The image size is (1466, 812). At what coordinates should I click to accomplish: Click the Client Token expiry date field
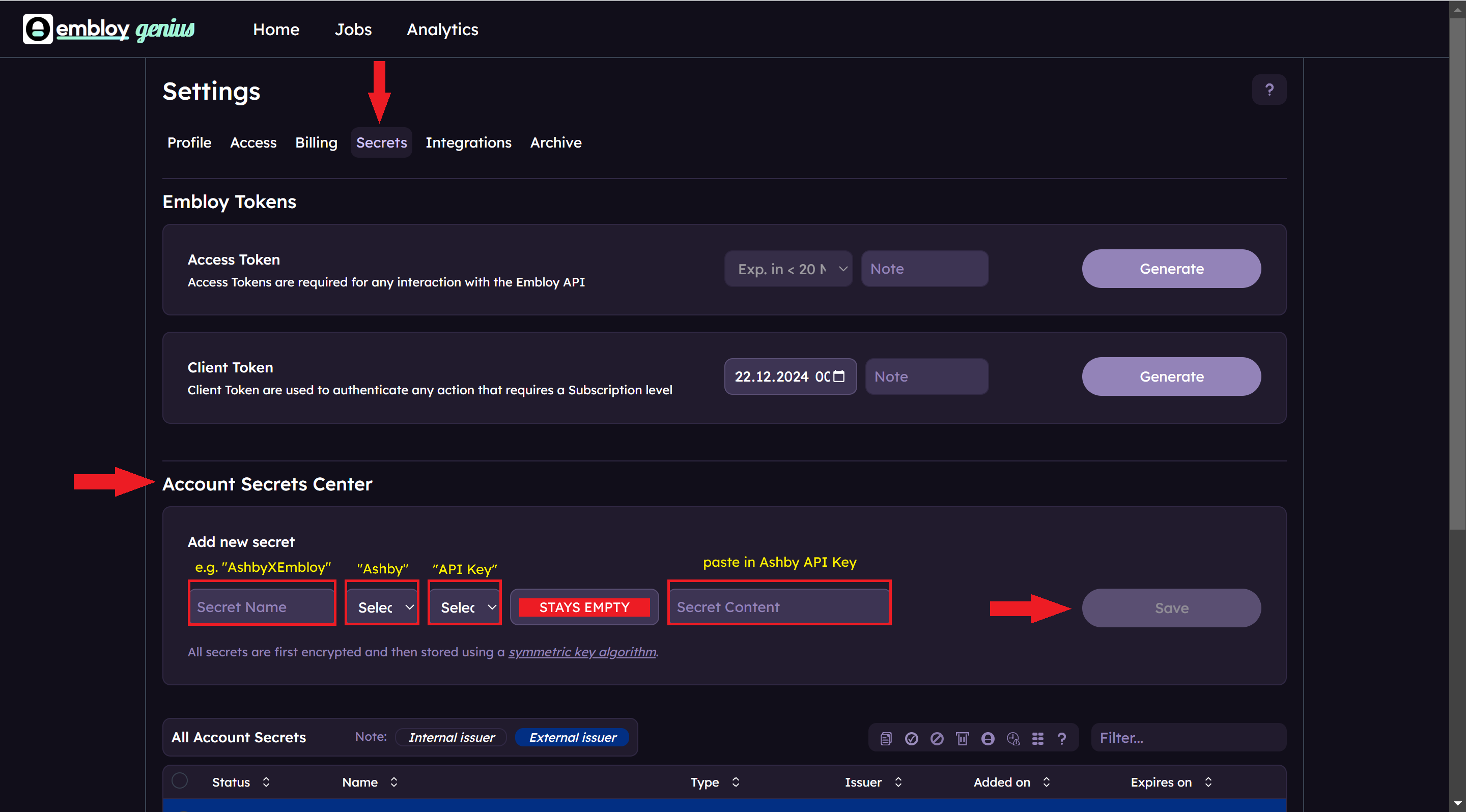pos(790,376)
